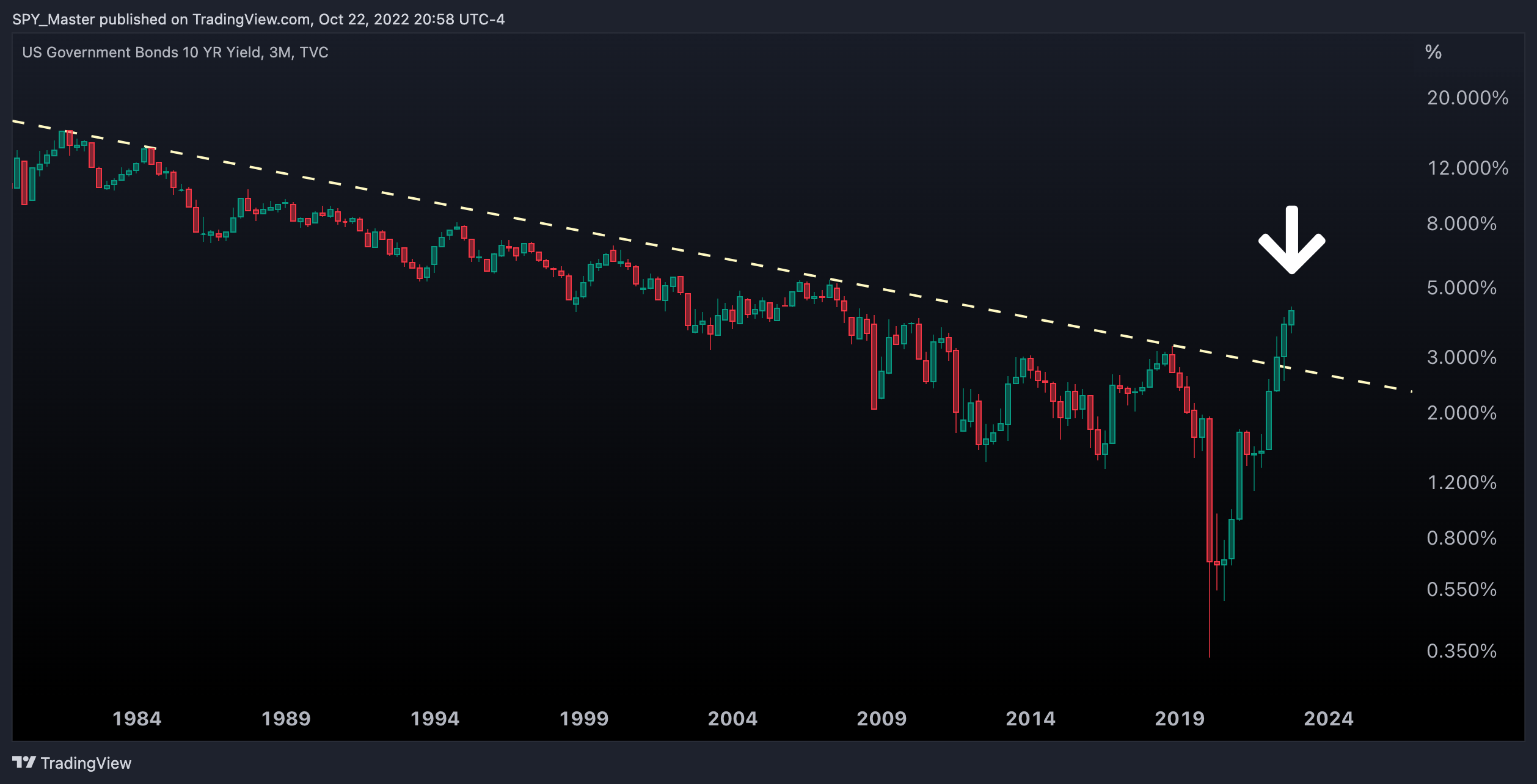Click the "SPY_Master published on TradingView.com" header text
The width and height of the screenshot is (1537, 784).
161,20
